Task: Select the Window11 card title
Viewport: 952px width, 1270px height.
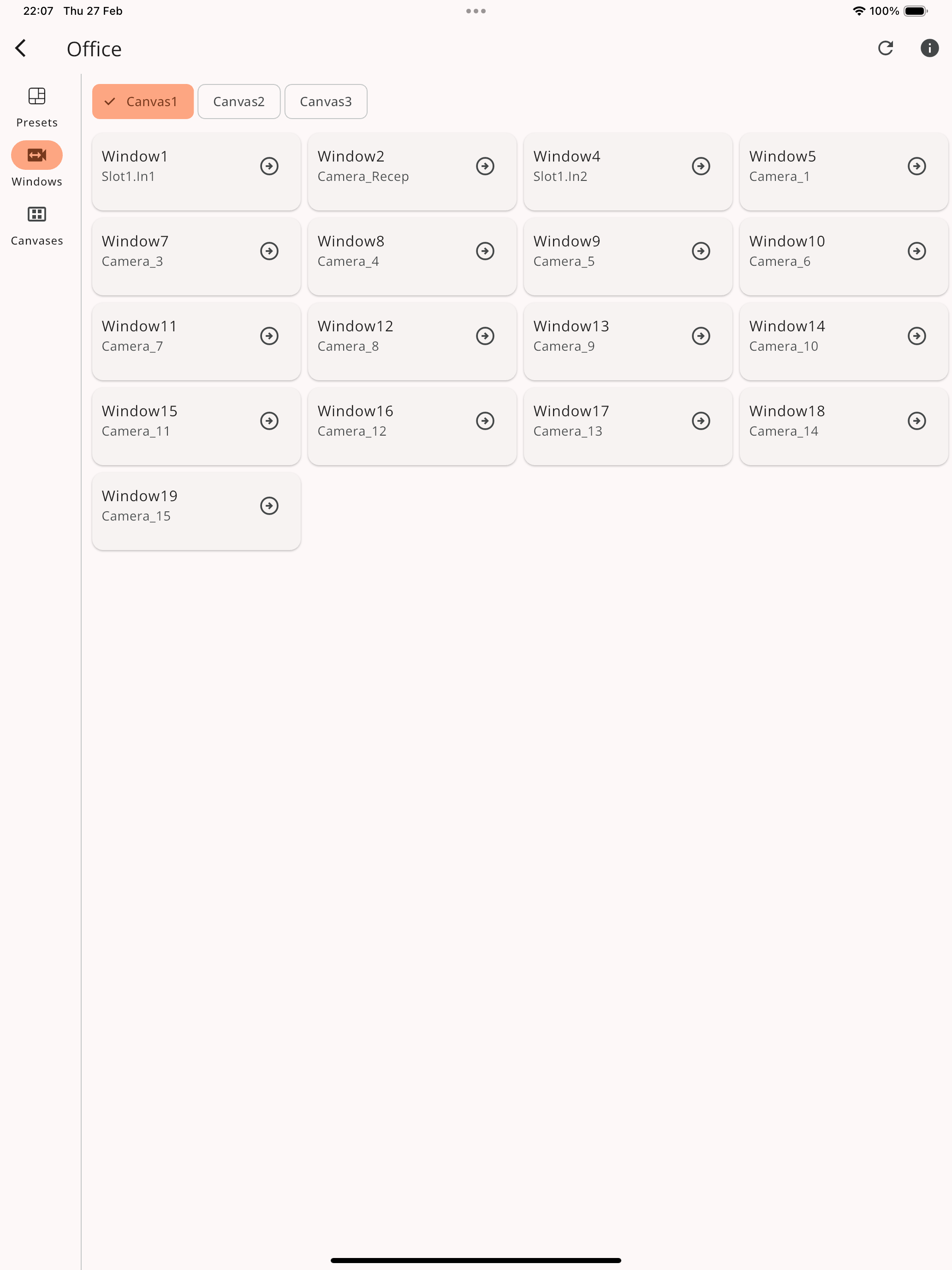Action: (139, 326)
